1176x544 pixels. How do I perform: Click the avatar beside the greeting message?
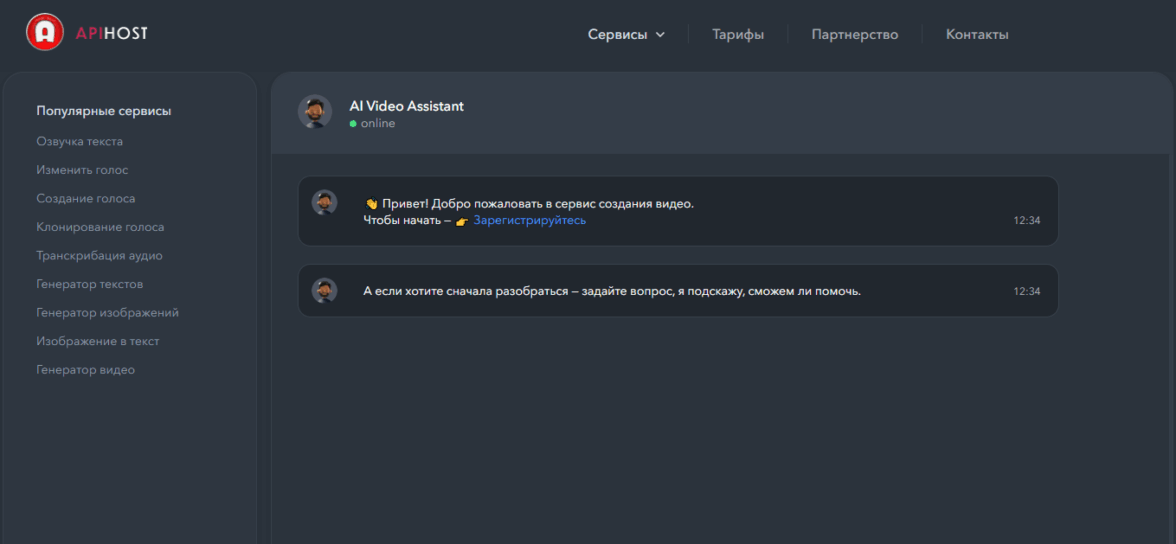tap(324, 203)
